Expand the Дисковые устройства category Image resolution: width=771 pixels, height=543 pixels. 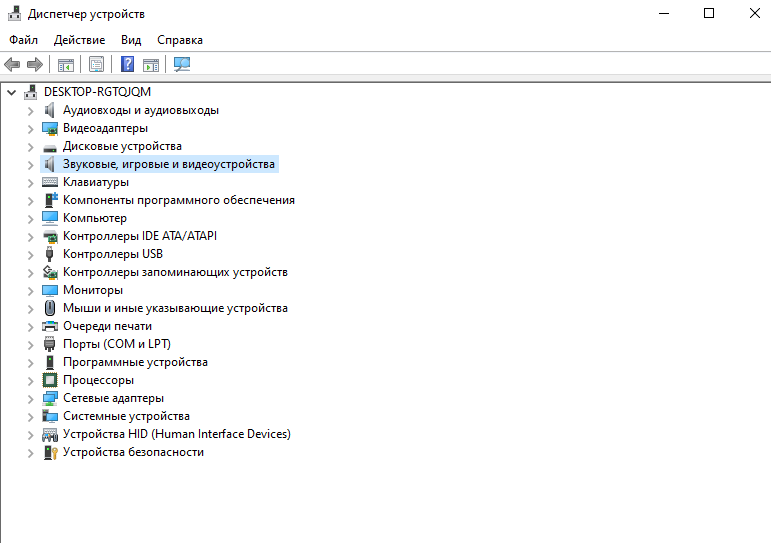(30, 147)
